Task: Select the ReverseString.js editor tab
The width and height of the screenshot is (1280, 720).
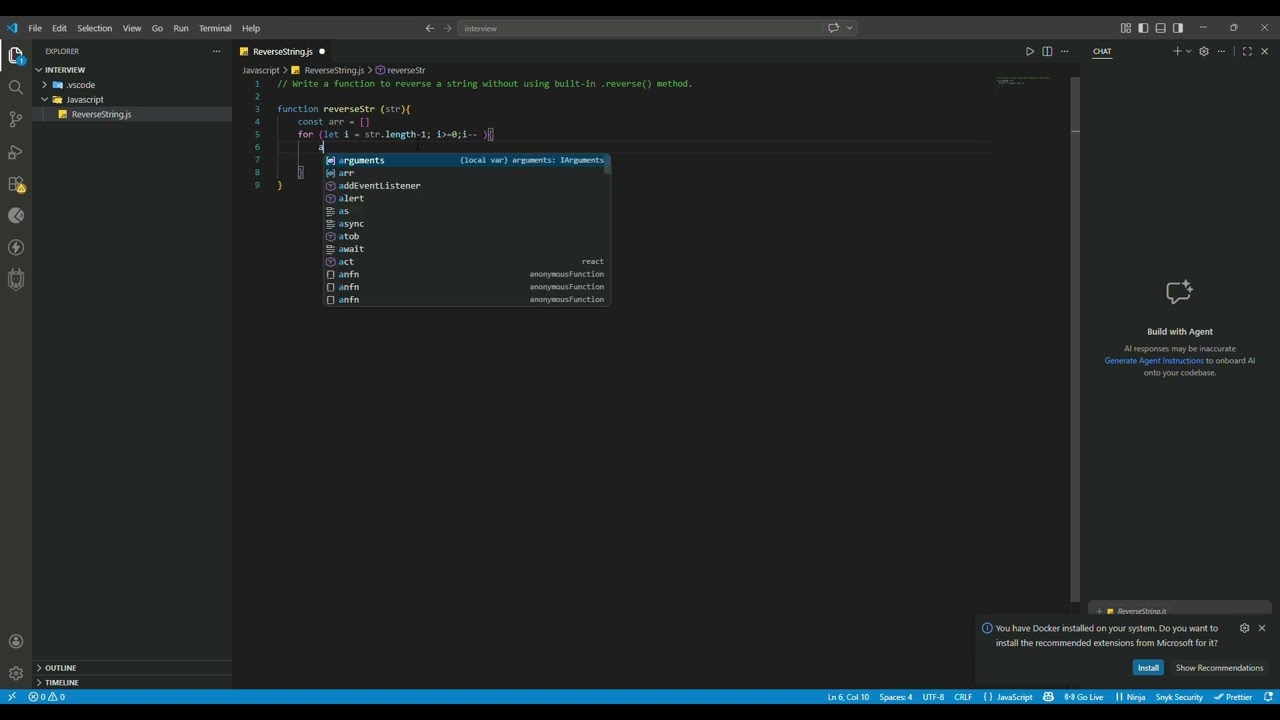Action: 283,51
